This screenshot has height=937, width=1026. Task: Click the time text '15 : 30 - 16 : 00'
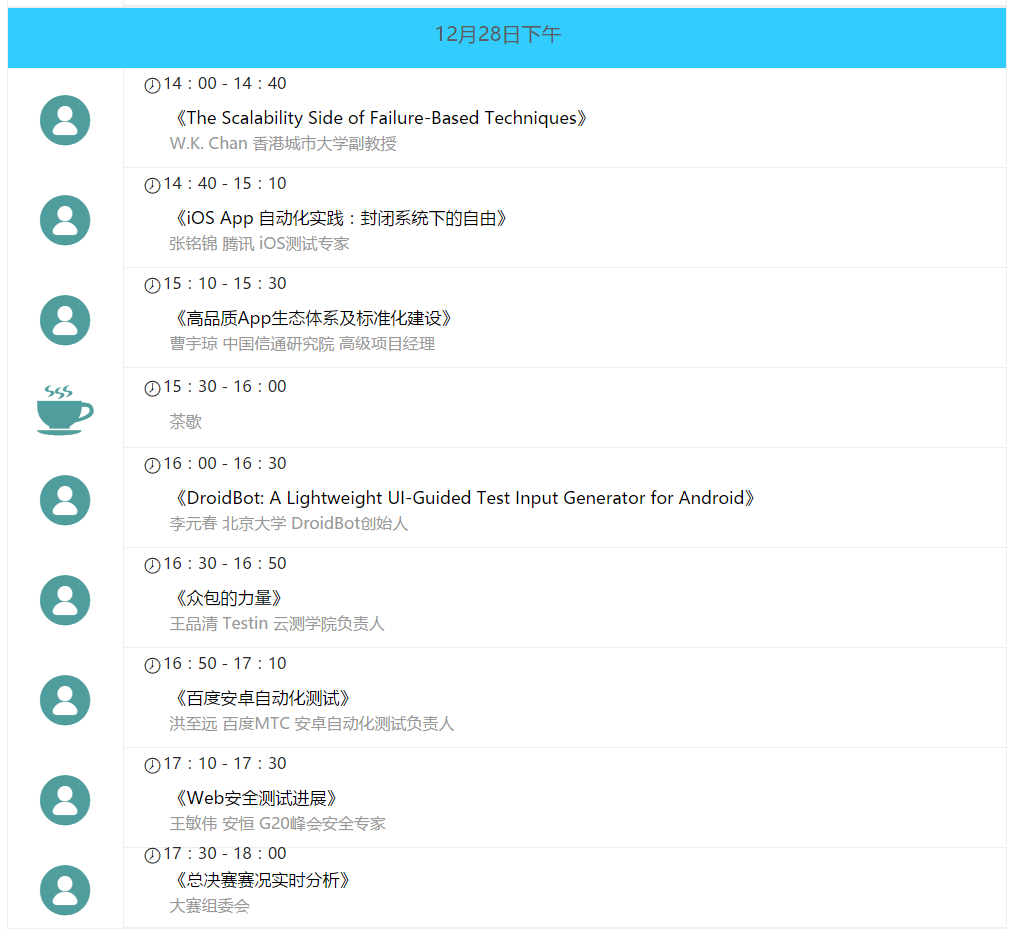coord(225,387)
